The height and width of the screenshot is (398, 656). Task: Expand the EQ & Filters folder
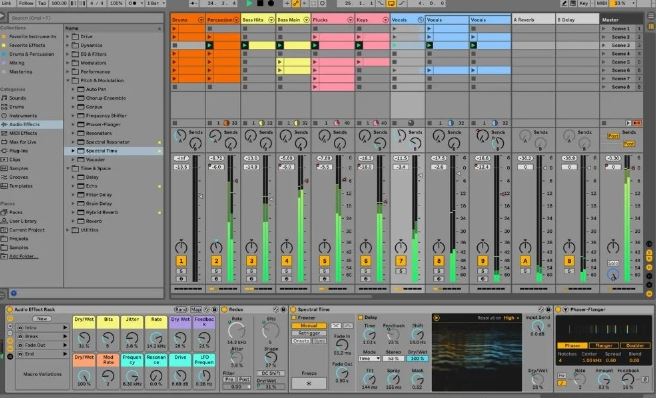click(x=68, y=54)
